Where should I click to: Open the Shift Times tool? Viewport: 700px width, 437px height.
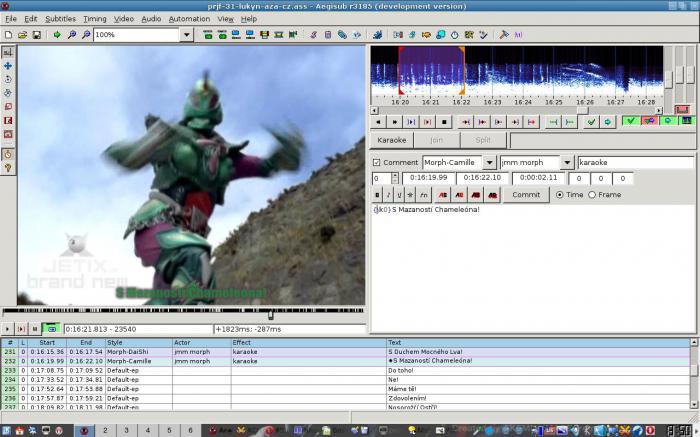point(398,35)
